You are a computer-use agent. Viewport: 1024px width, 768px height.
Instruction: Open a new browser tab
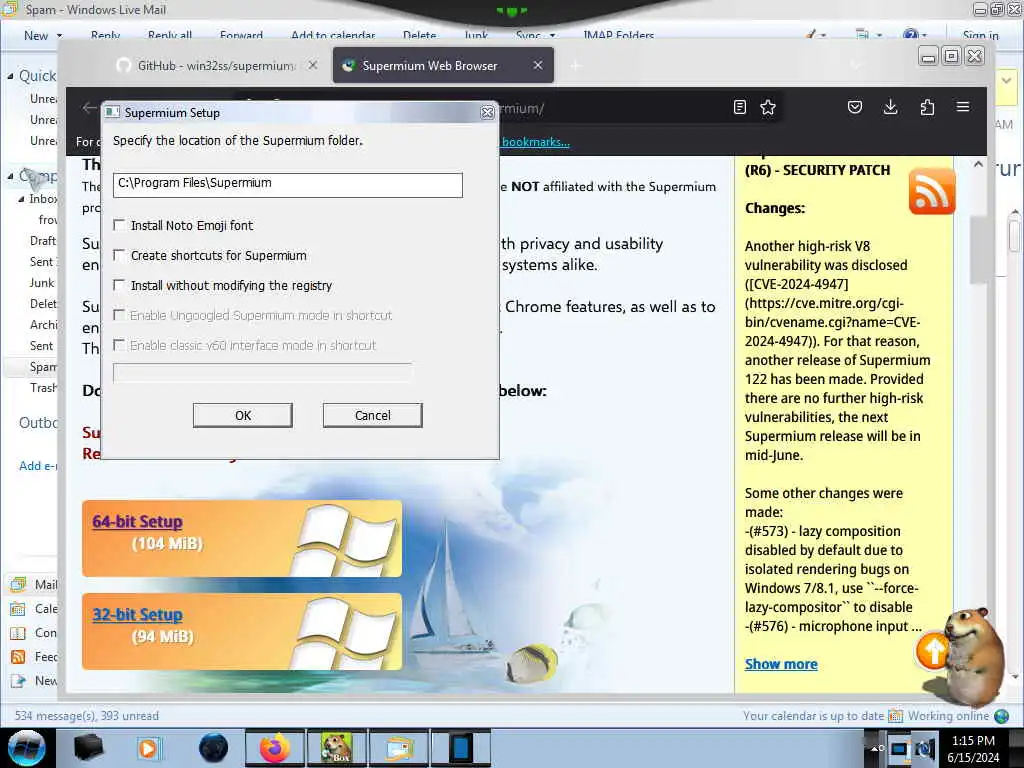[x=575, y=66]
